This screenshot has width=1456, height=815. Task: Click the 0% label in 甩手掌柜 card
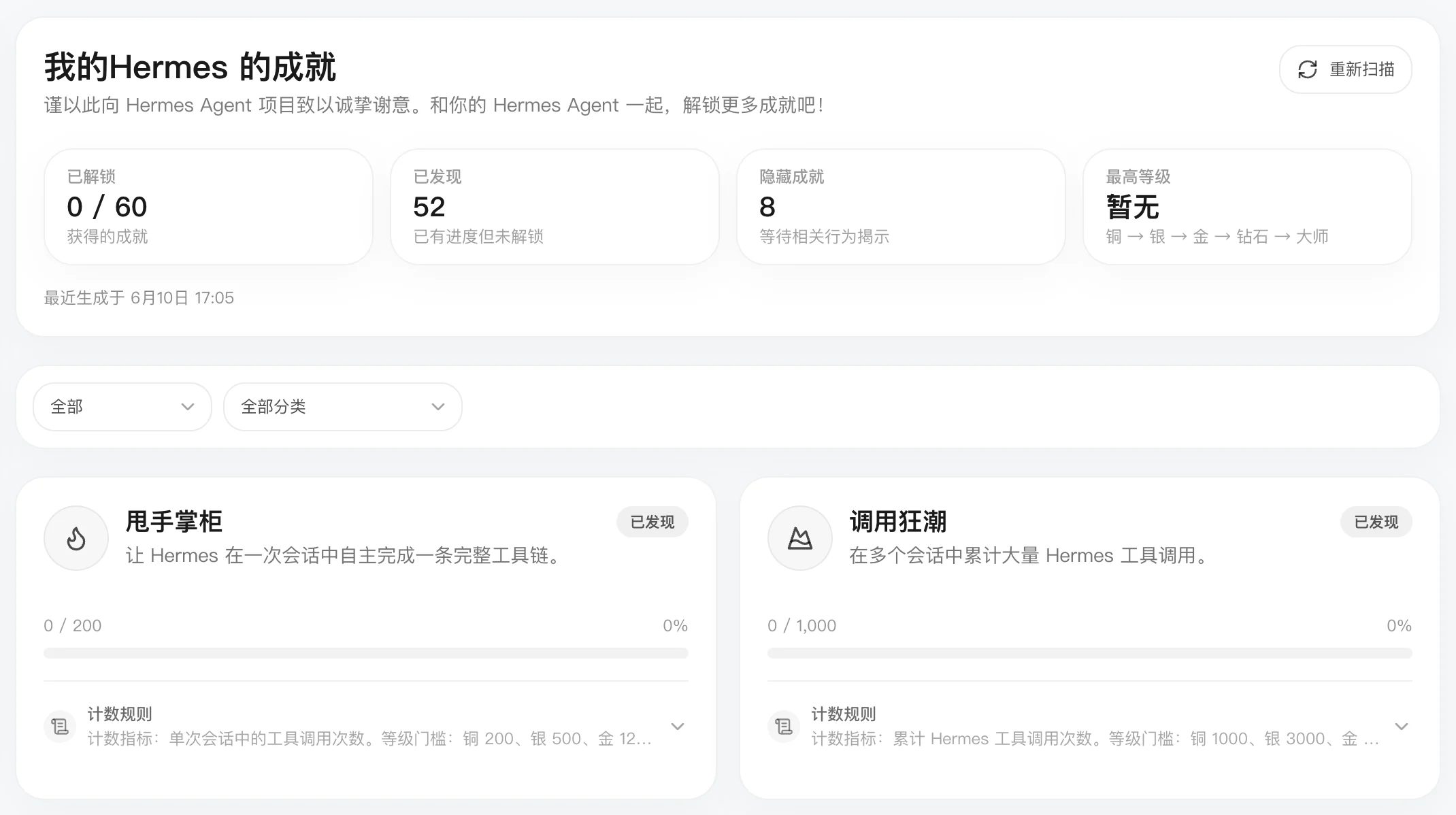click(676, 625)
